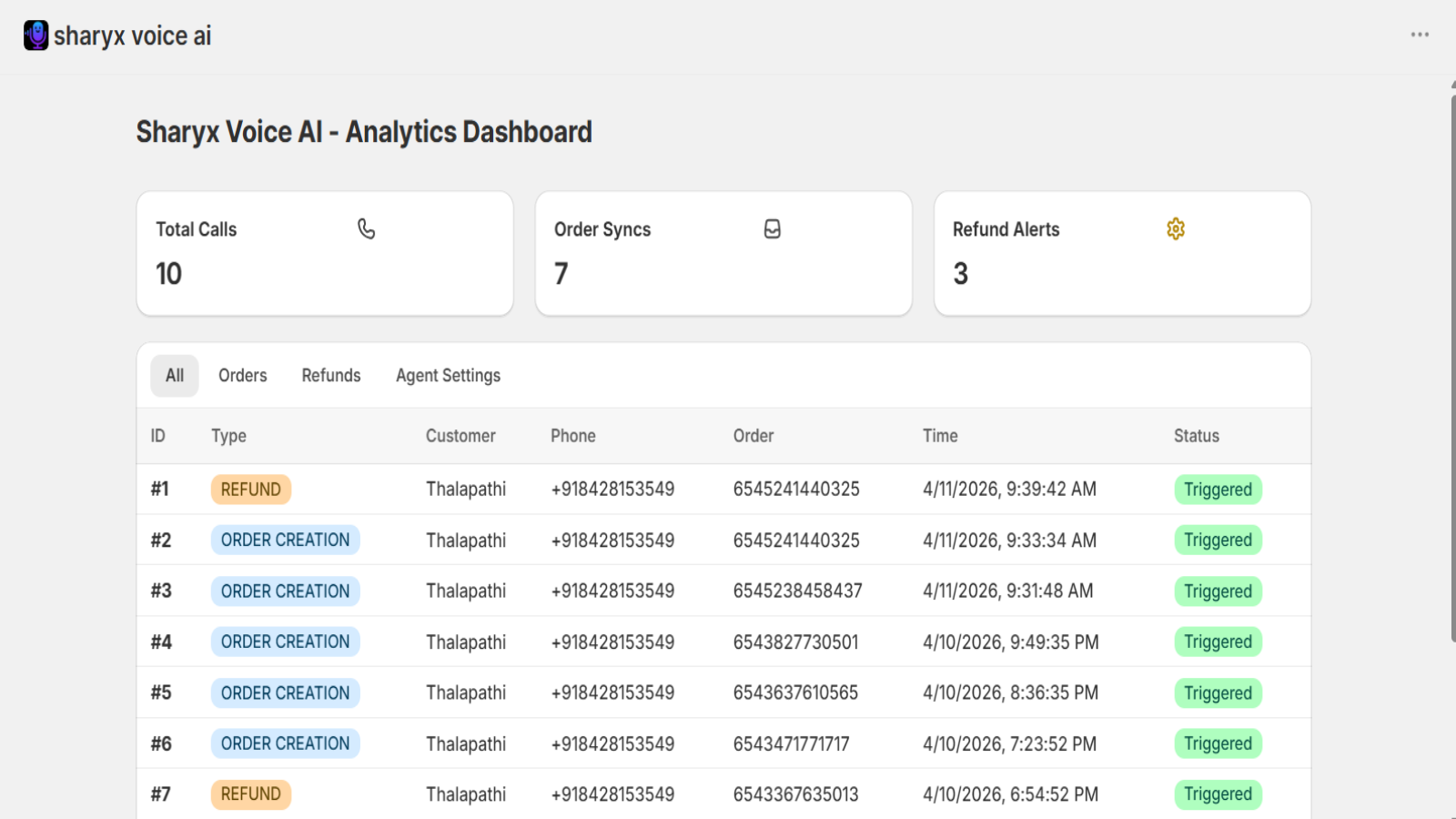The width and height of the screenshot is (1456, 819).
Task: Click the sharyx voice ai app name
Action: coord(133,35)
